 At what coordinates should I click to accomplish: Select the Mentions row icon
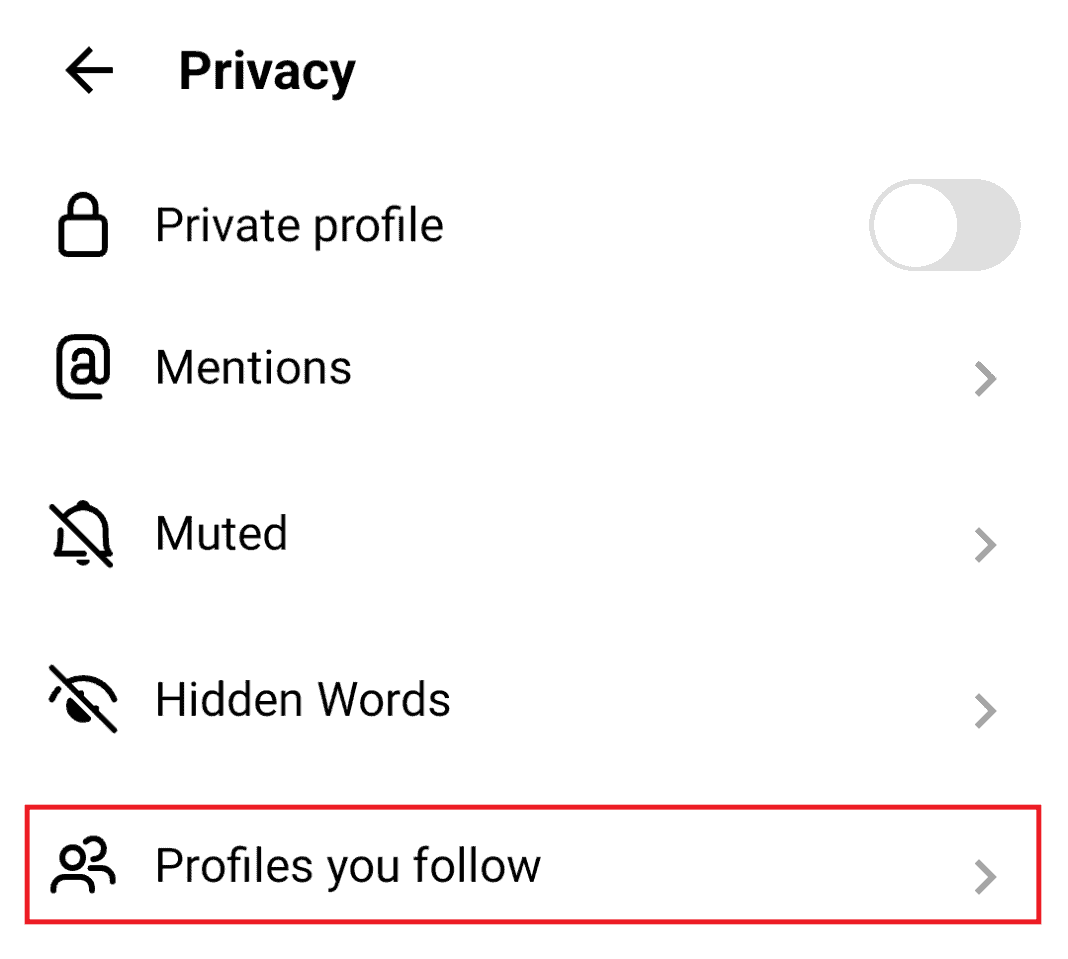tap(82, 367)
